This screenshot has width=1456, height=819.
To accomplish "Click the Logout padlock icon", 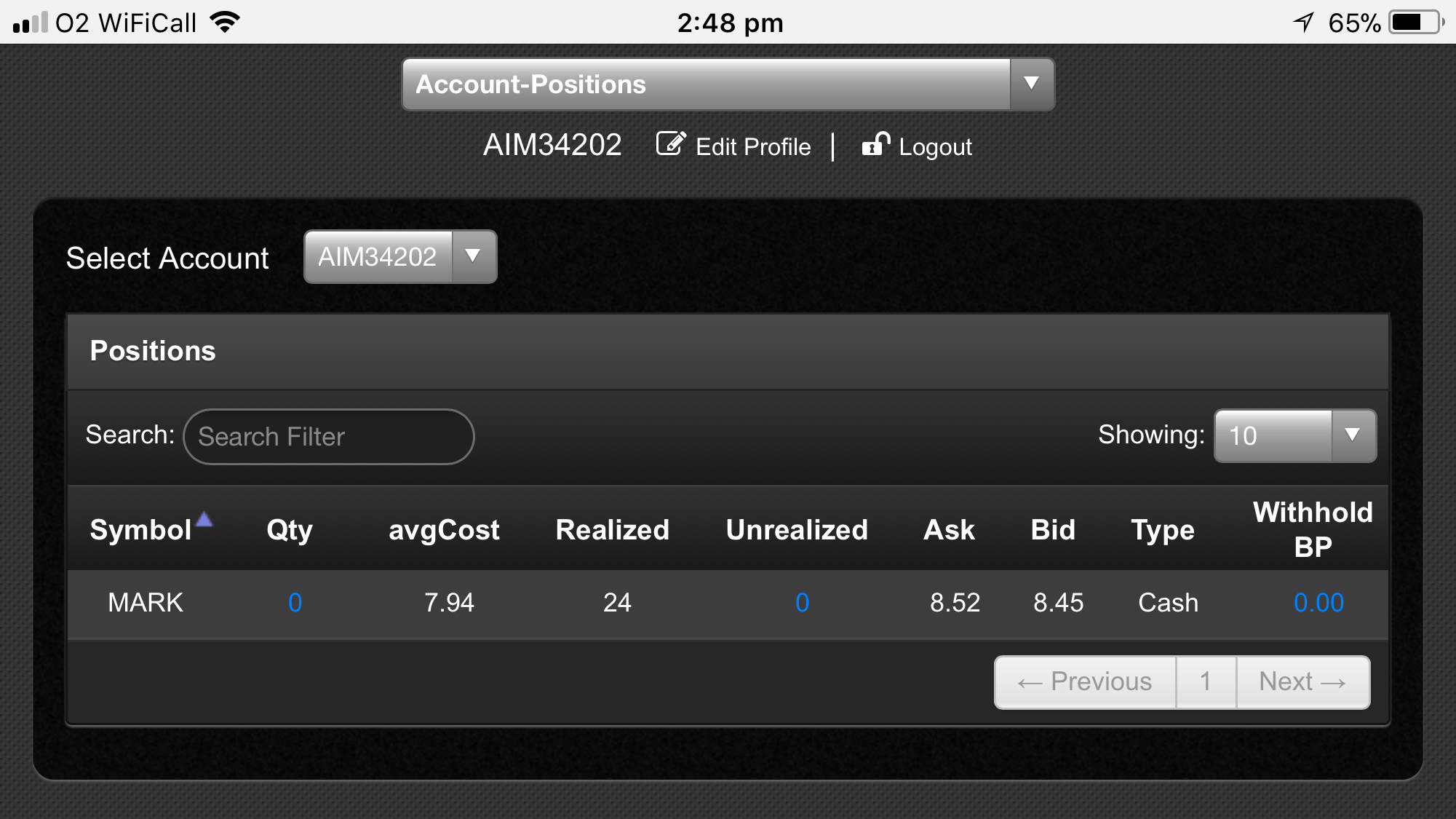I will coord(875,144).
